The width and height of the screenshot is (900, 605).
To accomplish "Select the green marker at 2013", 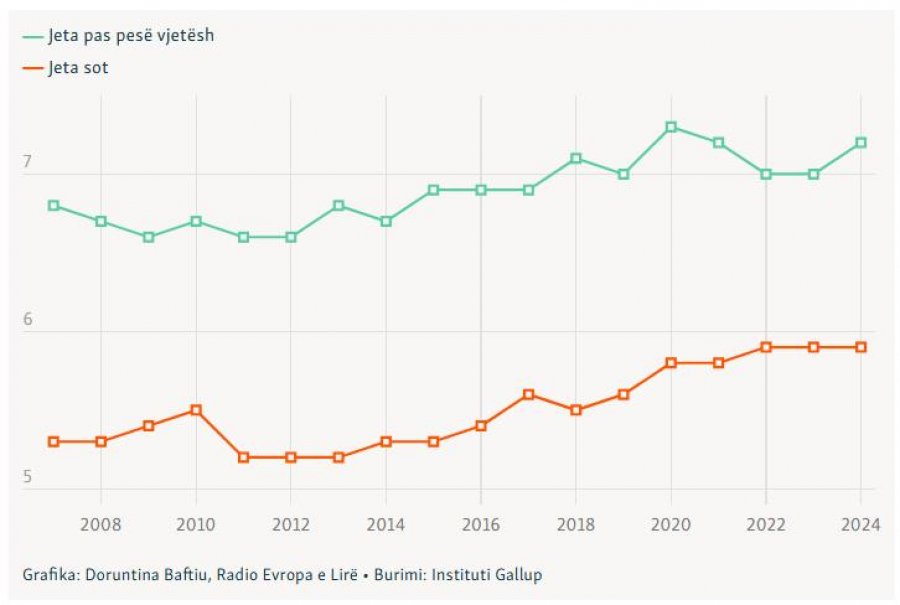I will point(339,205).
